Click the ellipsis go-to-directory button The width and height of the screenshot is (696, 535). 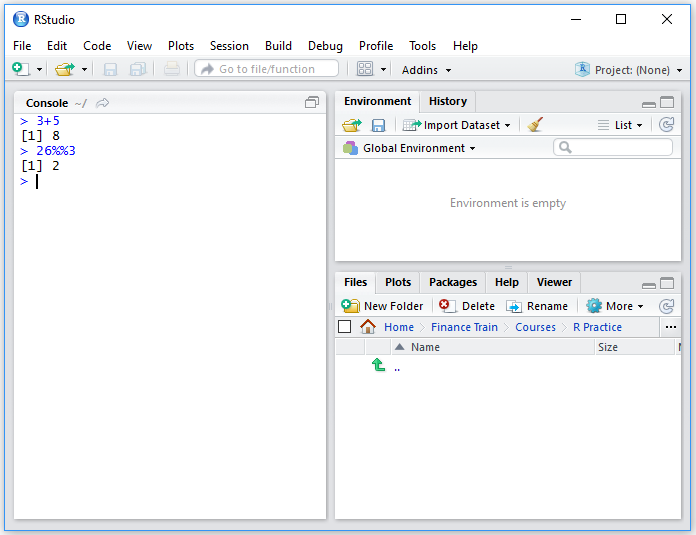671,327
